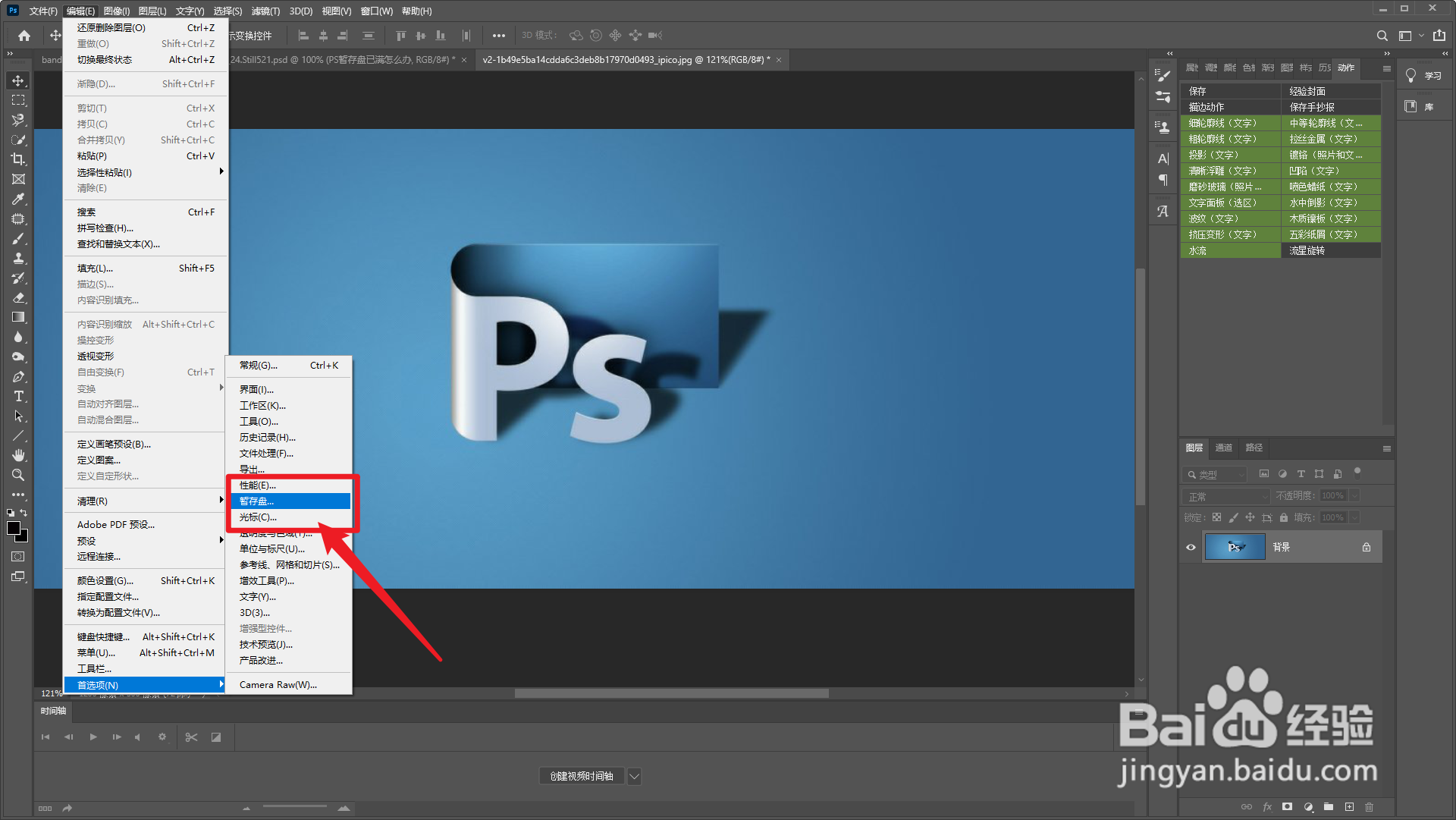The height and width of the screenshot is (820, 1456).
Task: Select the Move tool in toolbar
Action: [18, 80]
